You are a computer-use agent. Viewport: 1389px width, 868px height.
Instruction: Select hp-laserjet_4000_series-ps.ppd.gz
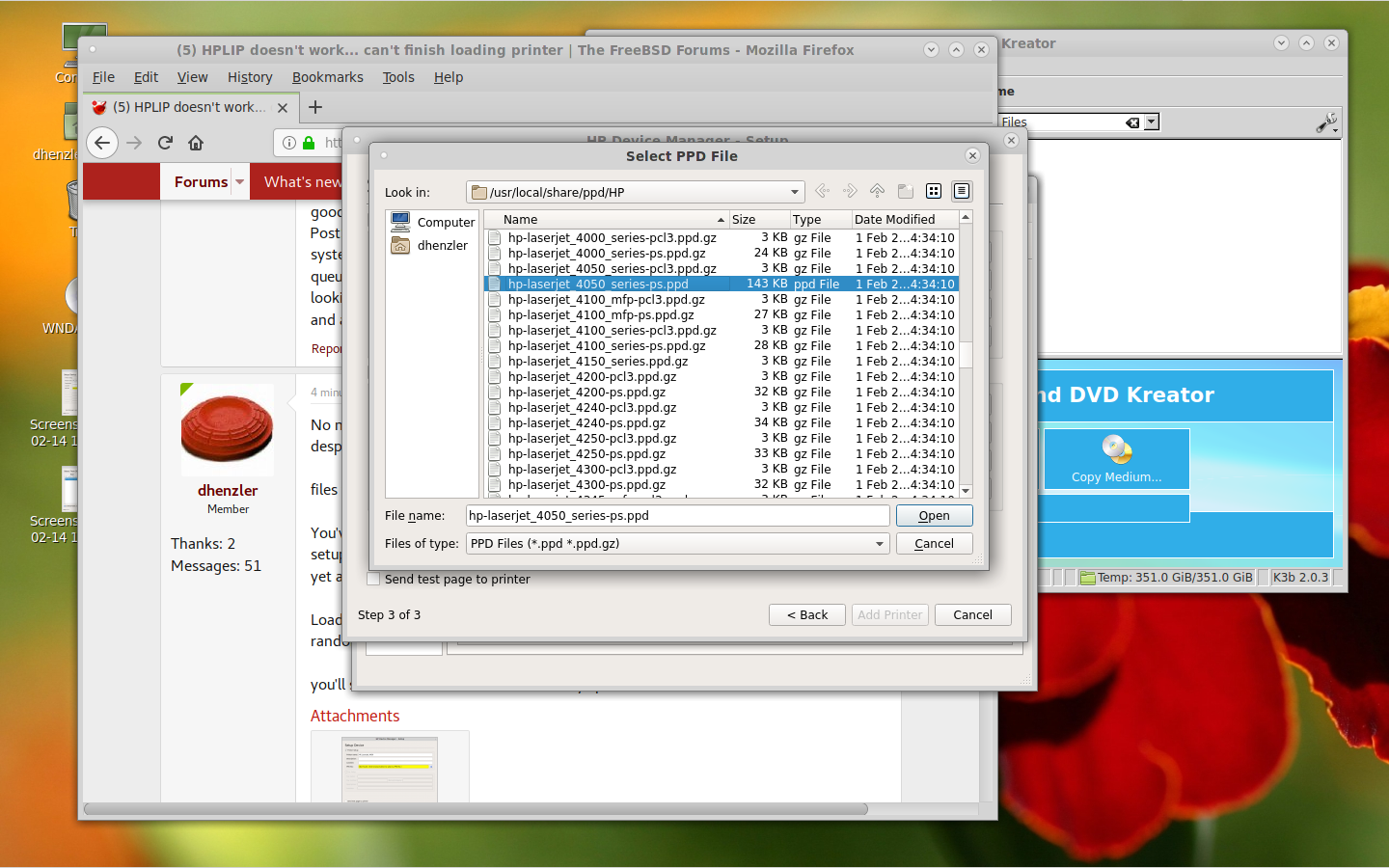607,253
